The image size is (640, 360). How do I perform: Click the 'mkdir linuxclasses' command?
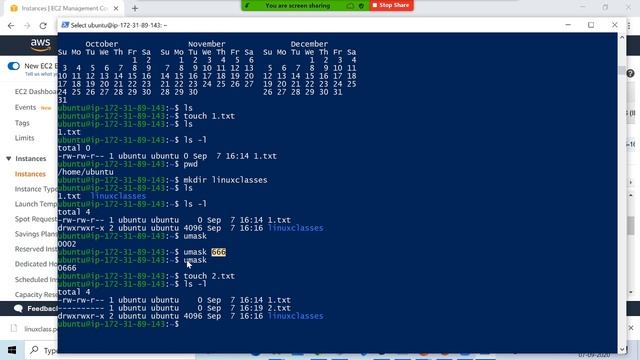tap(225, 180)
